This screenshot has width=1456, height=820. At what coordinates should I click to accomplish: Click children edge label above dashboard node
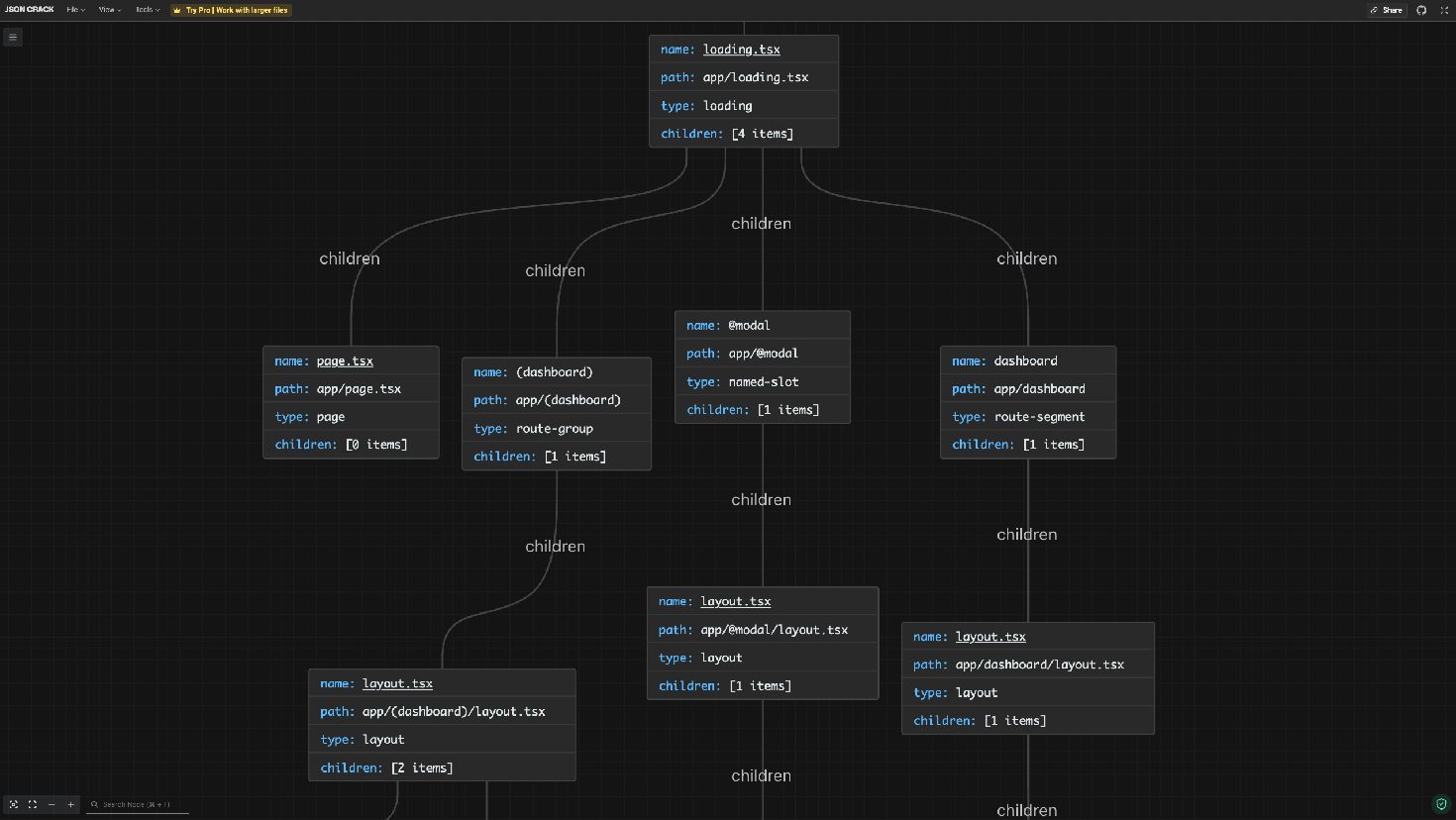[x=1027, y=258]
